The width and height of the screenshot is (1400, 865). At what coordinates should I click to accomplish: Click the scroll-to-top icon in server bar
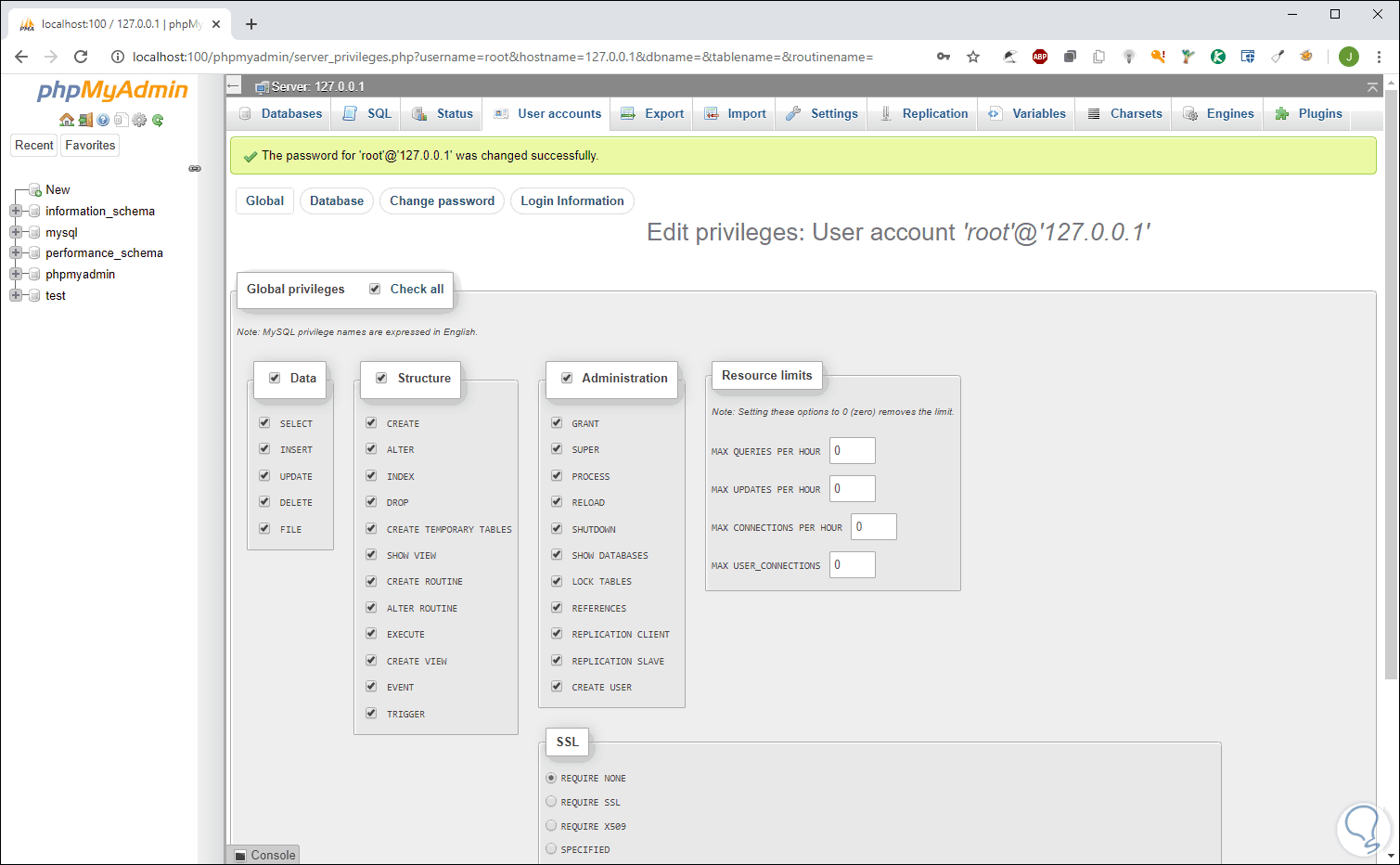click(x=1372, y=86)
